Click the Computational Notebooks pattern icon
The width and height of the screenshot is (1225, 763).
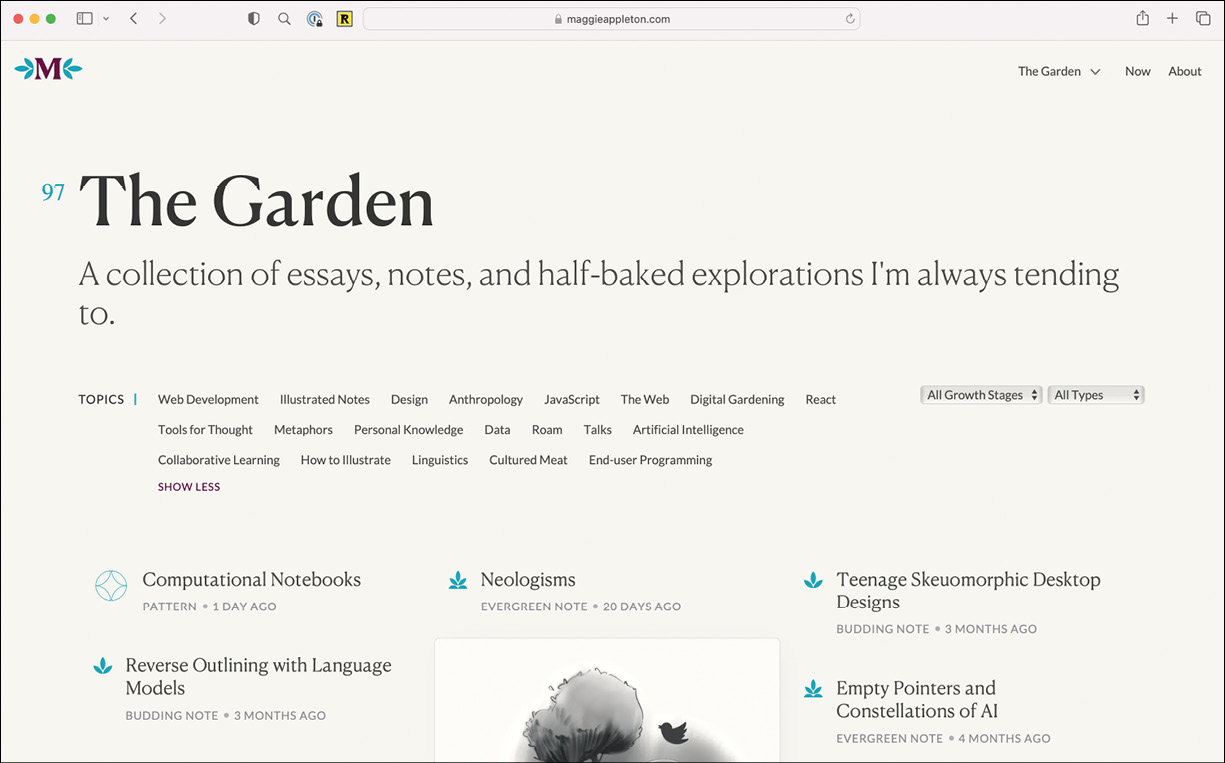coord(110,585)
